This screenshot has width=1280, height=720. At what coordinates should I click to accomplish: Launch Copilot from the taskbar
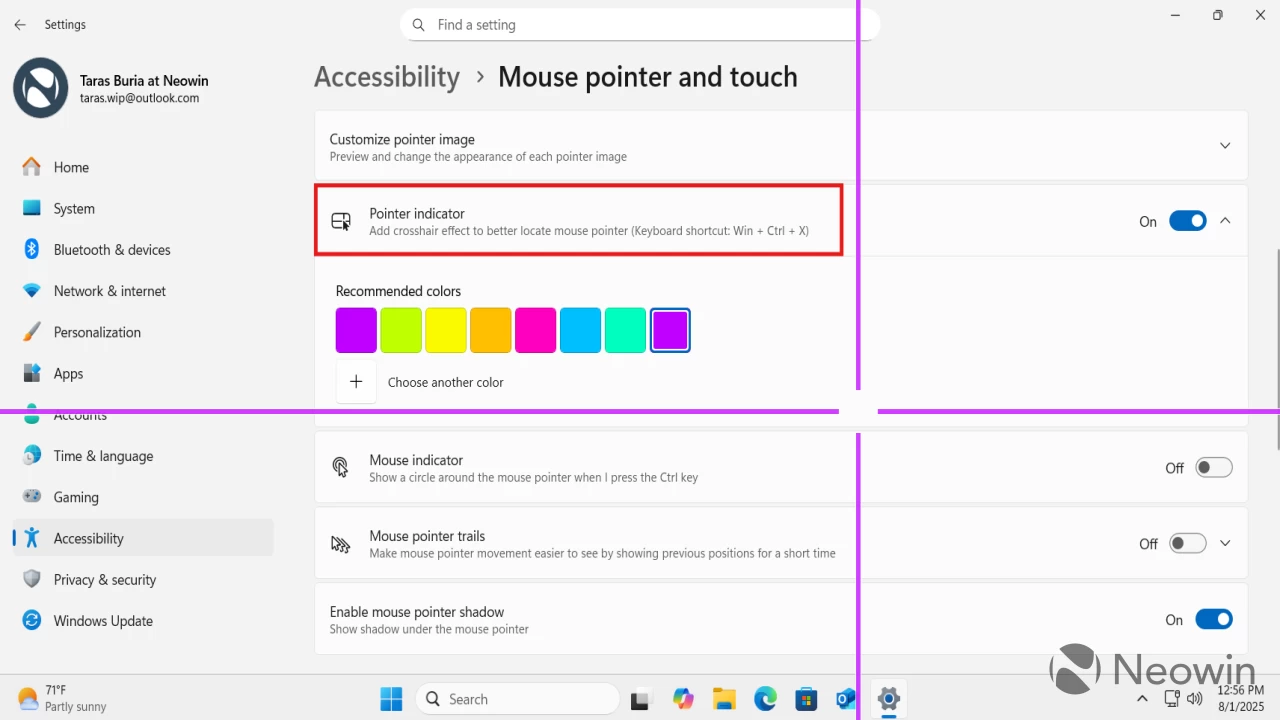click(x=683, y=699)
